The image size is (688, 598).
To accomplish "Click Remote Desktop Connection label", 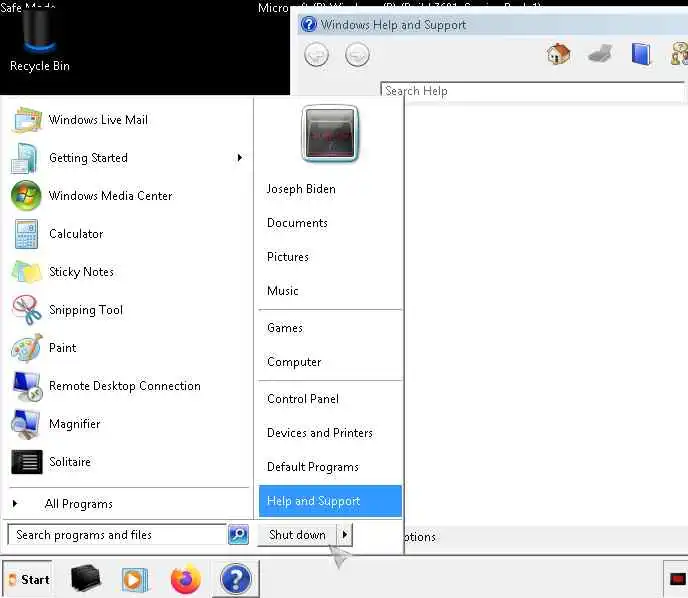I will (x=125, y=386).
